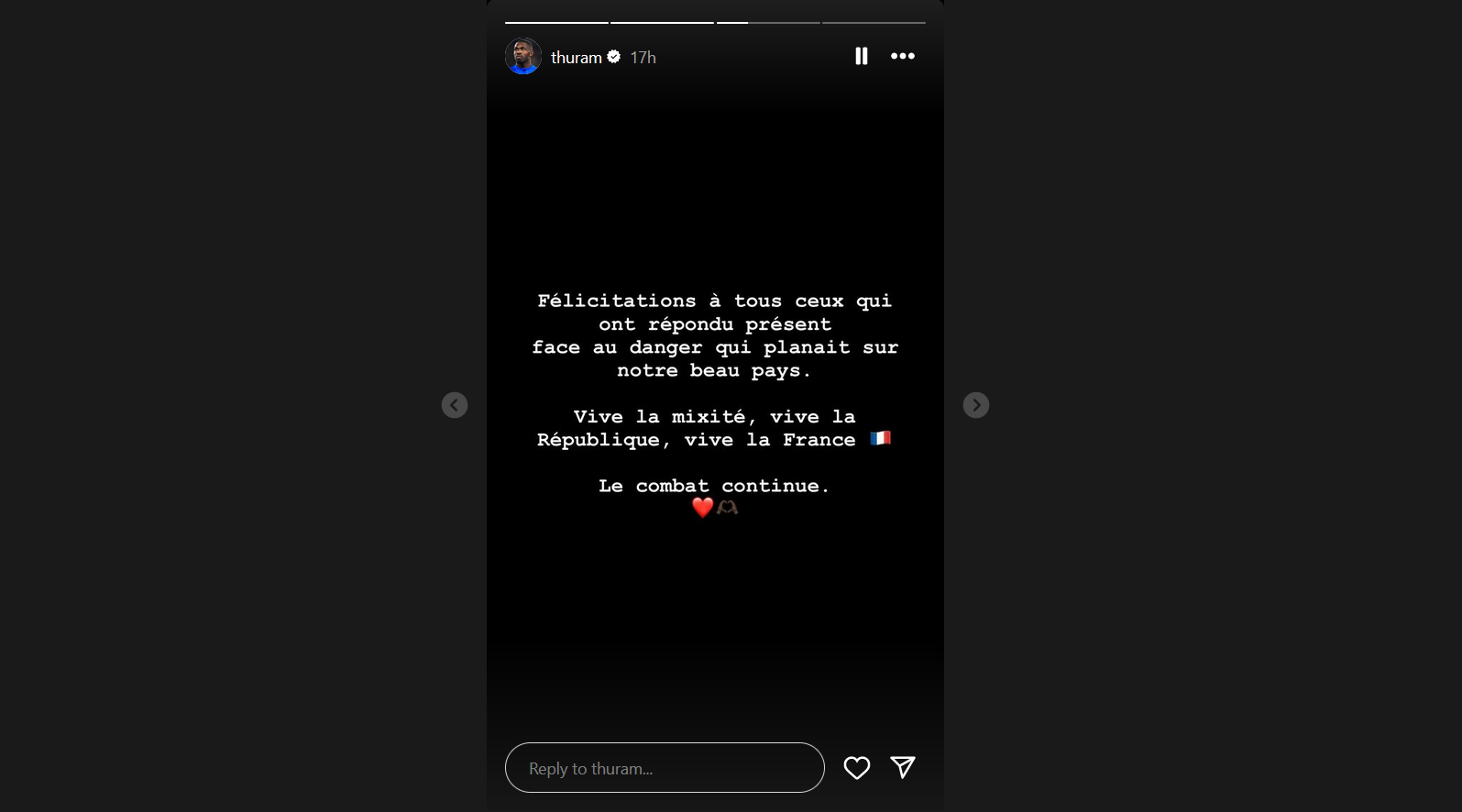The image size is (1462, 812).
Task: Jump to the first story progress segment
Action: [556, 22]
